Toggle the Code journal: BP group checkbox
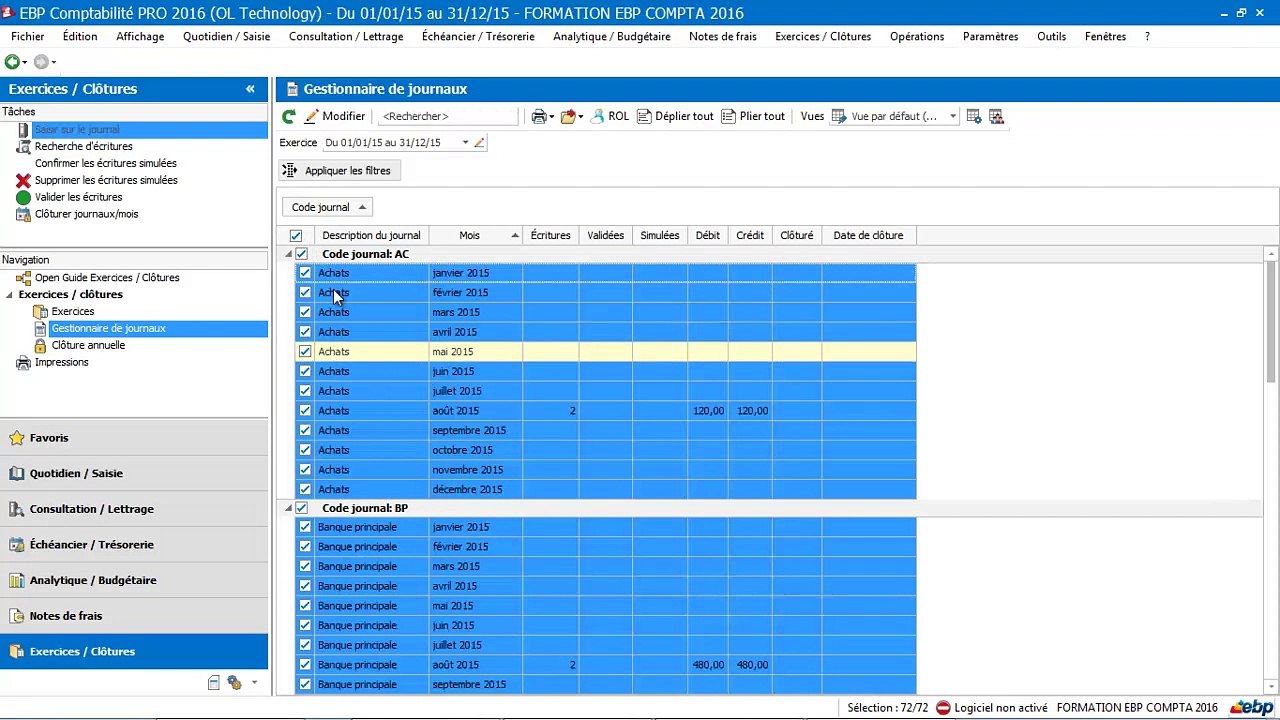This screenshot has width=1280, height=720. pyautogui.click(x=301, y=508)
